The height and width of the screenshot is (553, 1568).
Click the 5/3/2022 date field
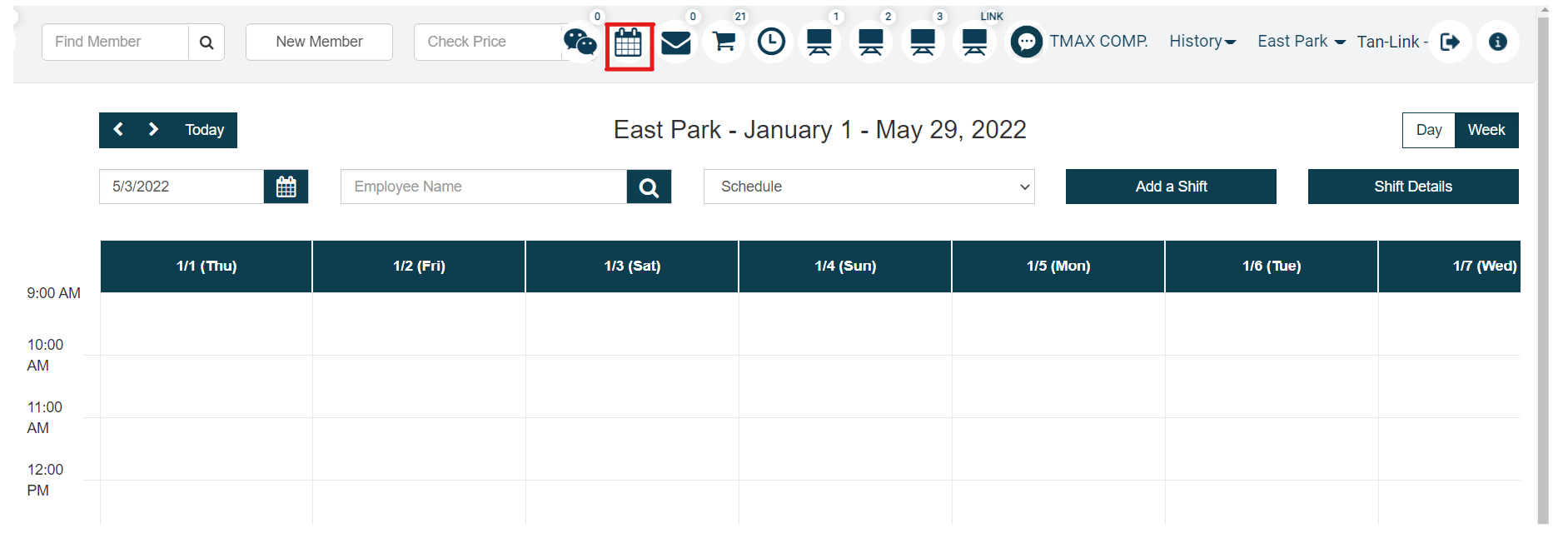(182, 187)
